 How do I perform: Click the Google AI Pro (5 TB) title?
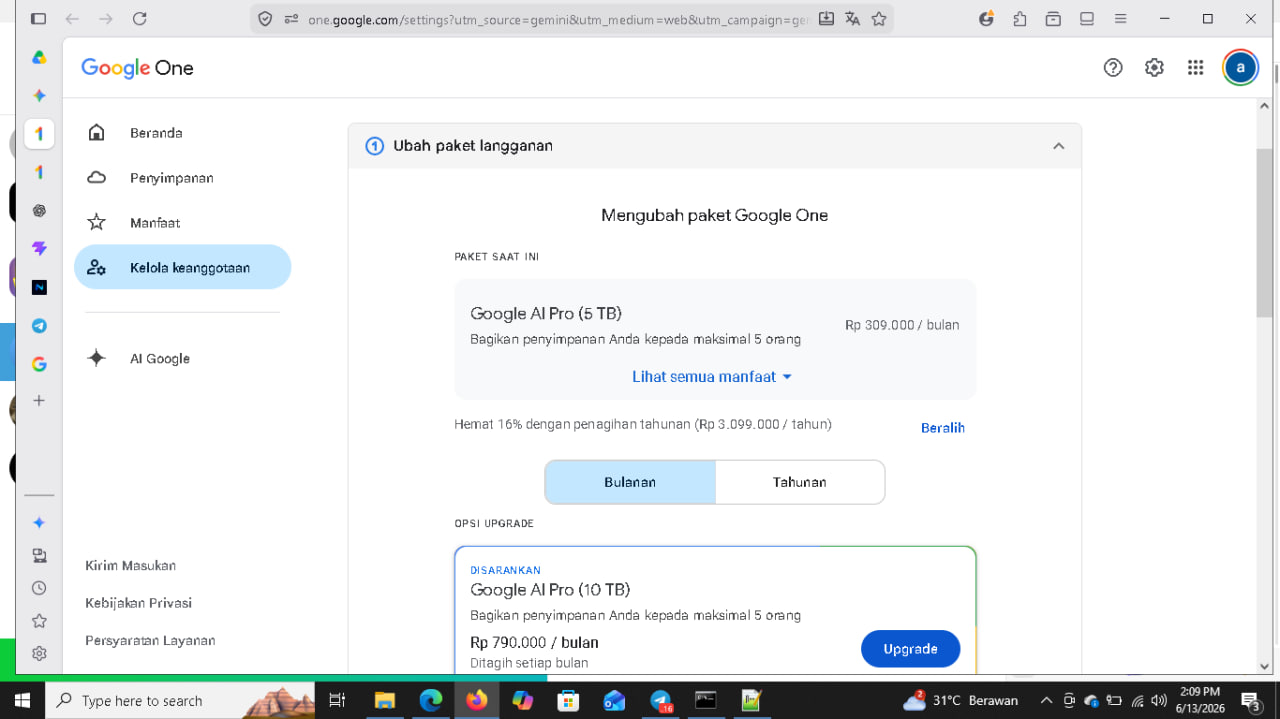coord(546,314)
